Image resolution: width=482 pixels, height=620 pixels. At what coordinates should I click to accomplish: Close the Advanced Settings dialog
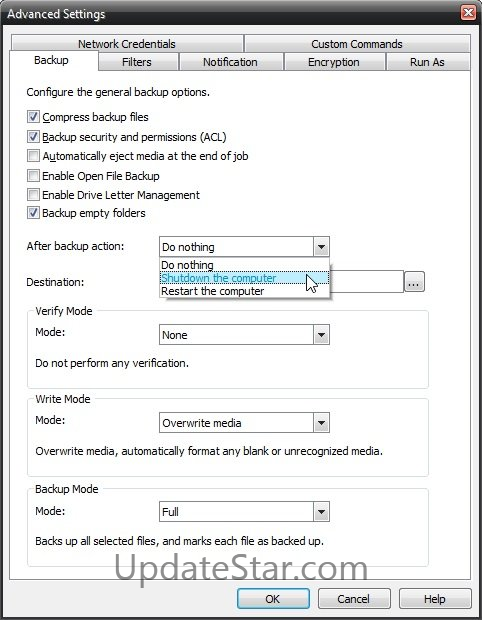click(469, 12)
